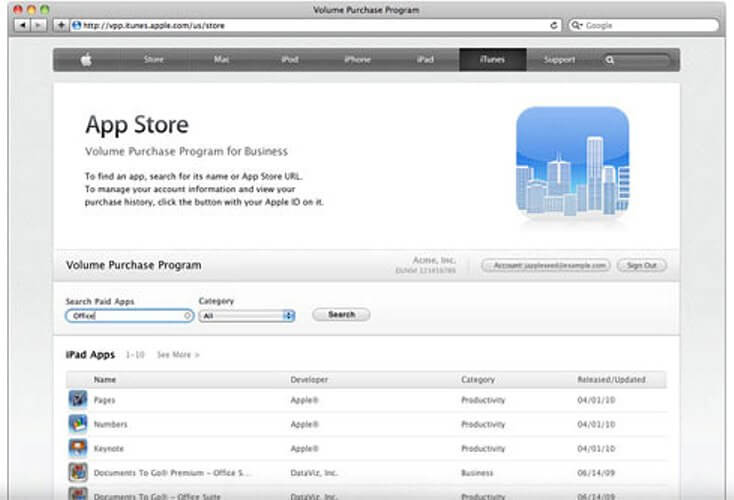Click the Account email button
734x500 pixels.
pos(546,265)
